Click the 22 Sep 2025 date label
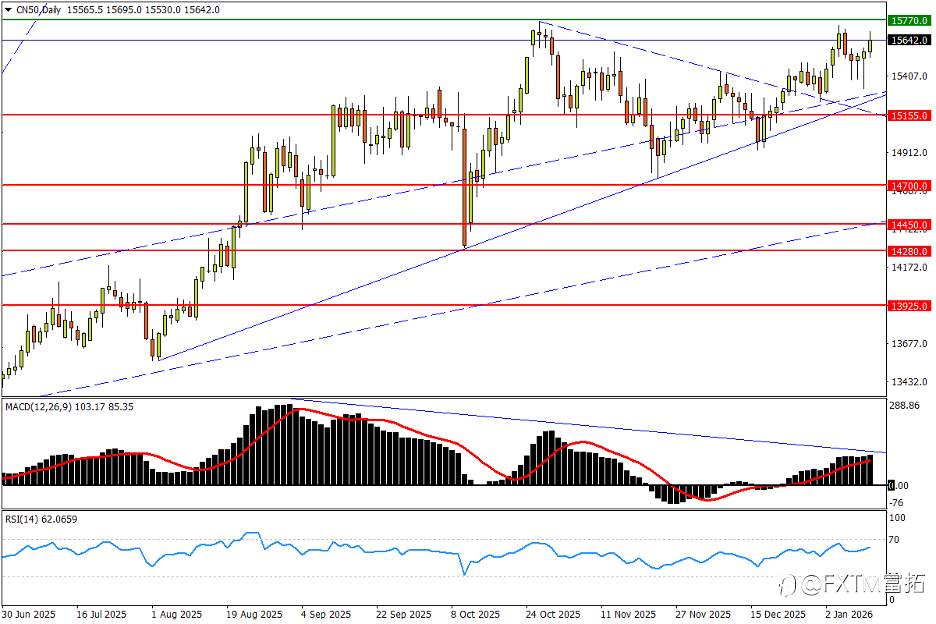Viewport: 936px width, 624px height. 404,614
